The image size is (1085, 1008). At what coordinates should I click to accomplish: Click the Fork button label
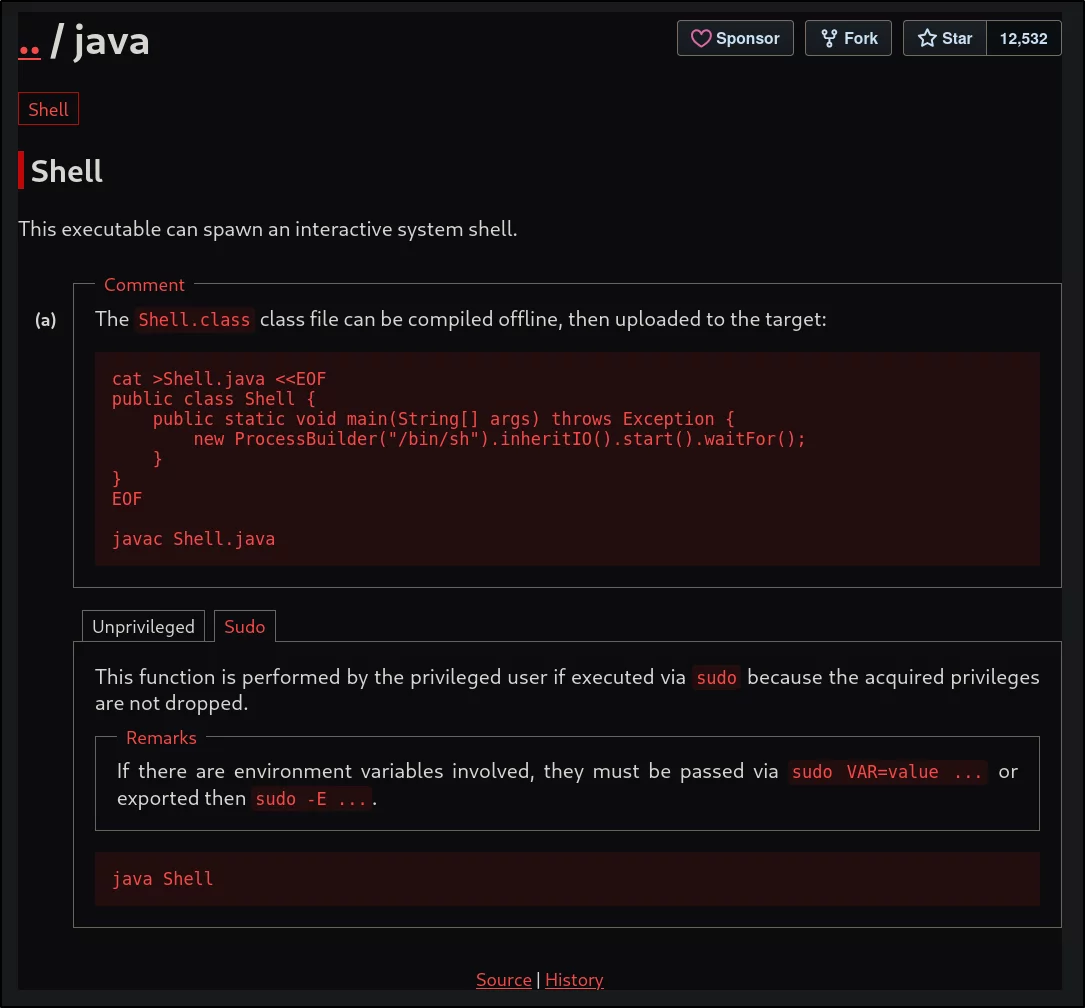pos(860,39)
